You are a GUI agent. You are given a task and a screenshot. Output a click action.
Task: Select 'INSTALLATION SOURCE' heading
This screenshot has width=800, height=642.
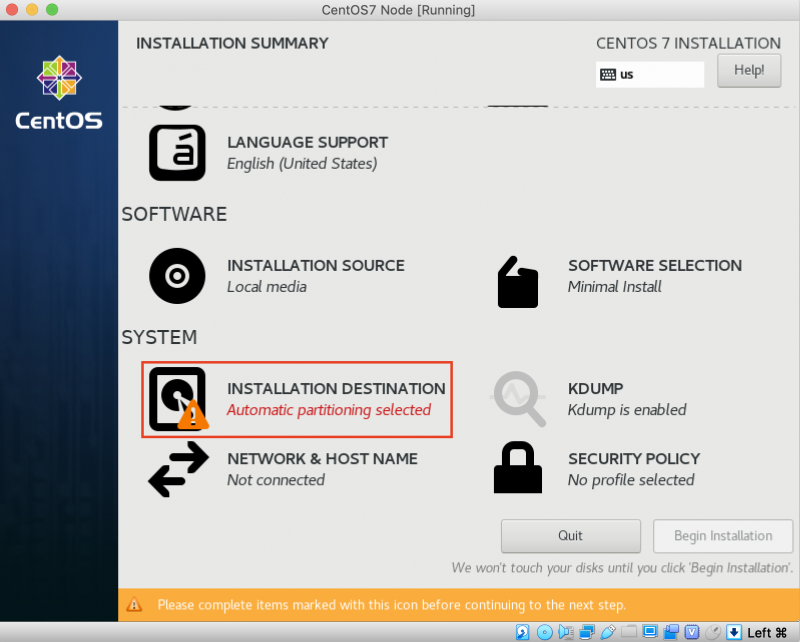pyautogui.click(x=316, y=265)
